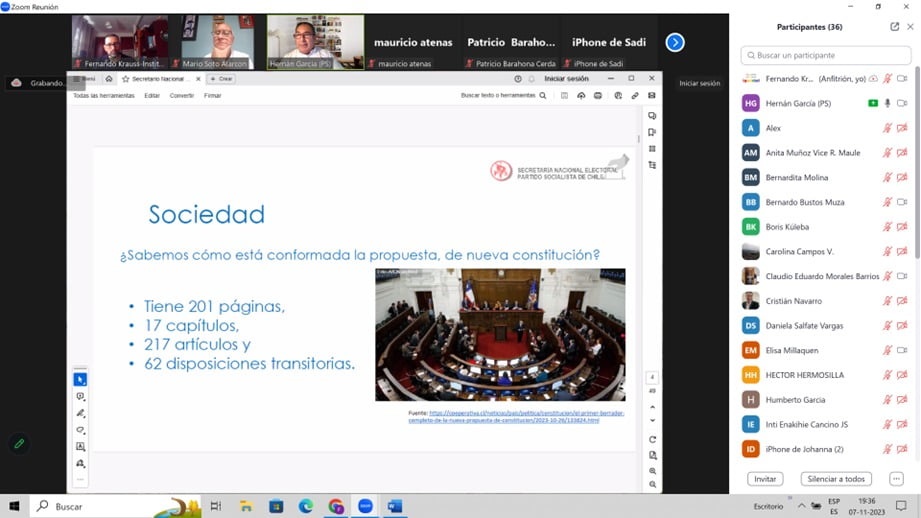Screen dimensions: 921x518
Task: Click zoom in magnifier on PDF sidebar
Action: point(652,471)
